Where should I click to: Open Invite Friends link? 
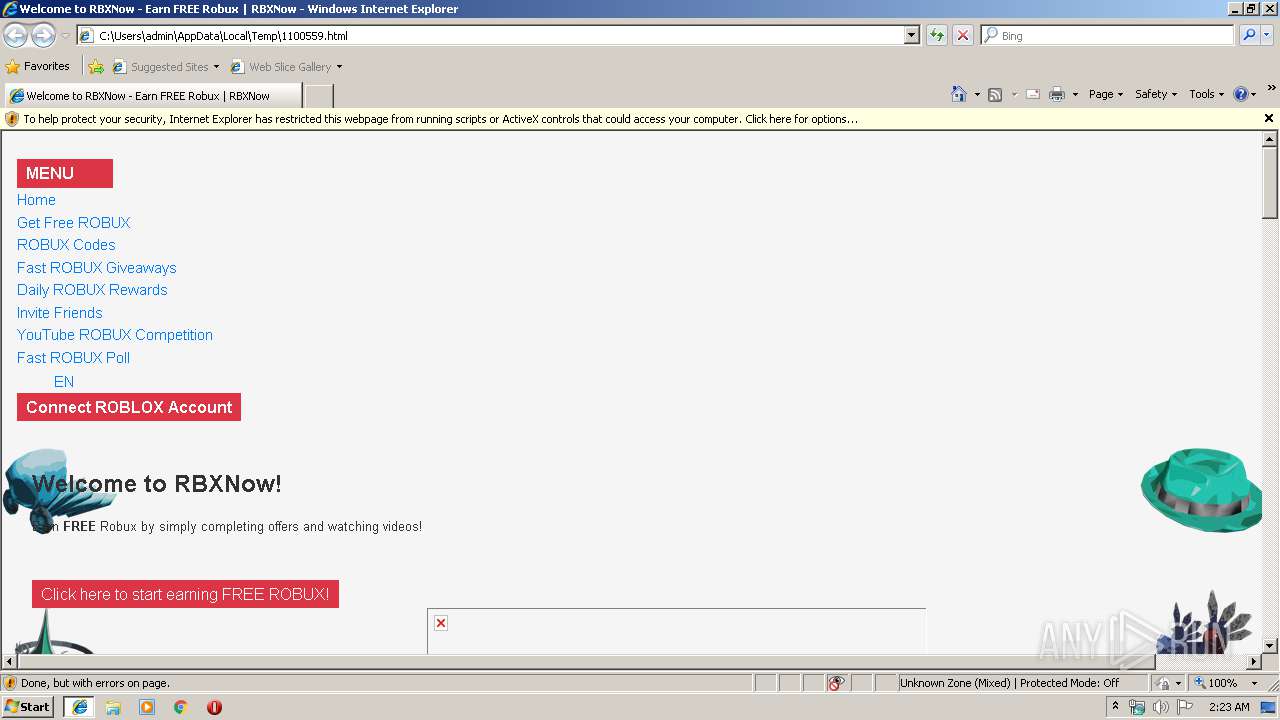pos(60,312)
